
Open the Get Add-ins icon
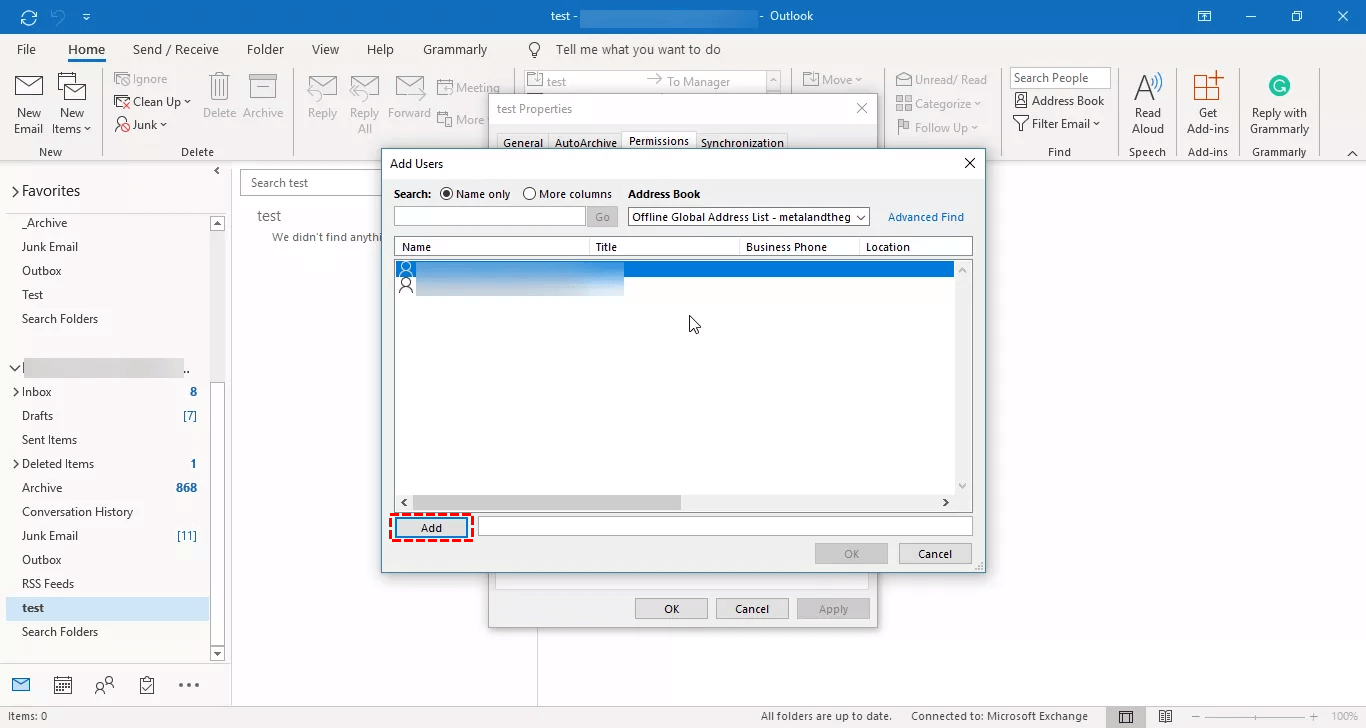[x=1207, y=103]
